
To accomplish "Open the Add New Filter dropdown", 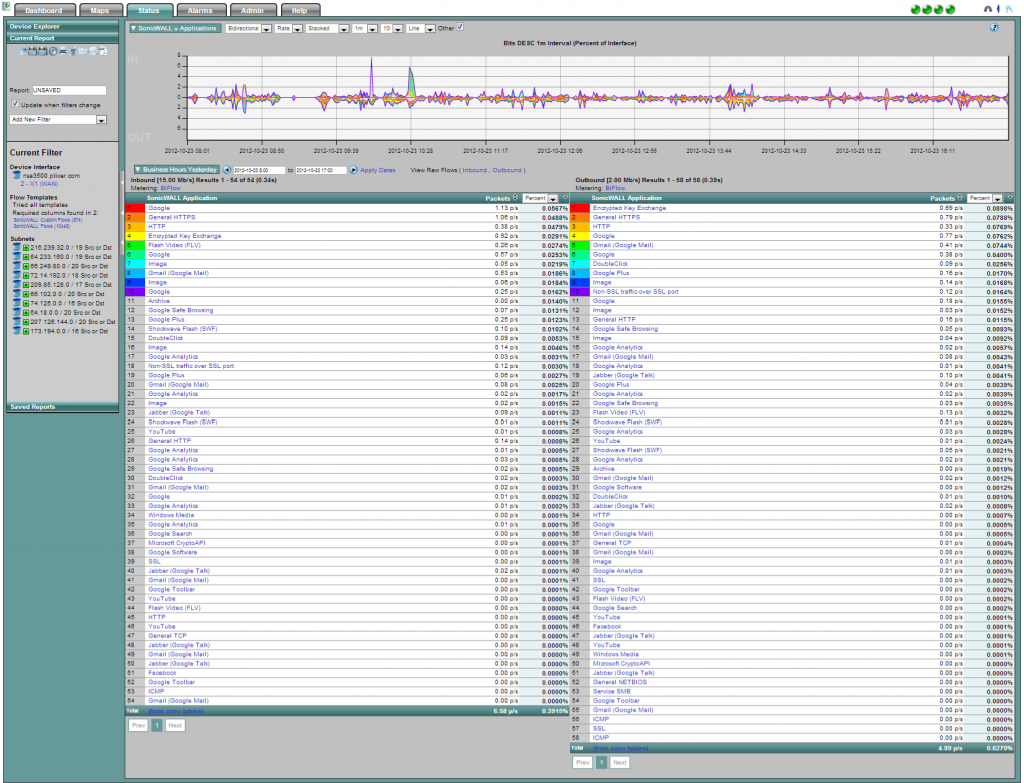I will pos(57,120).
